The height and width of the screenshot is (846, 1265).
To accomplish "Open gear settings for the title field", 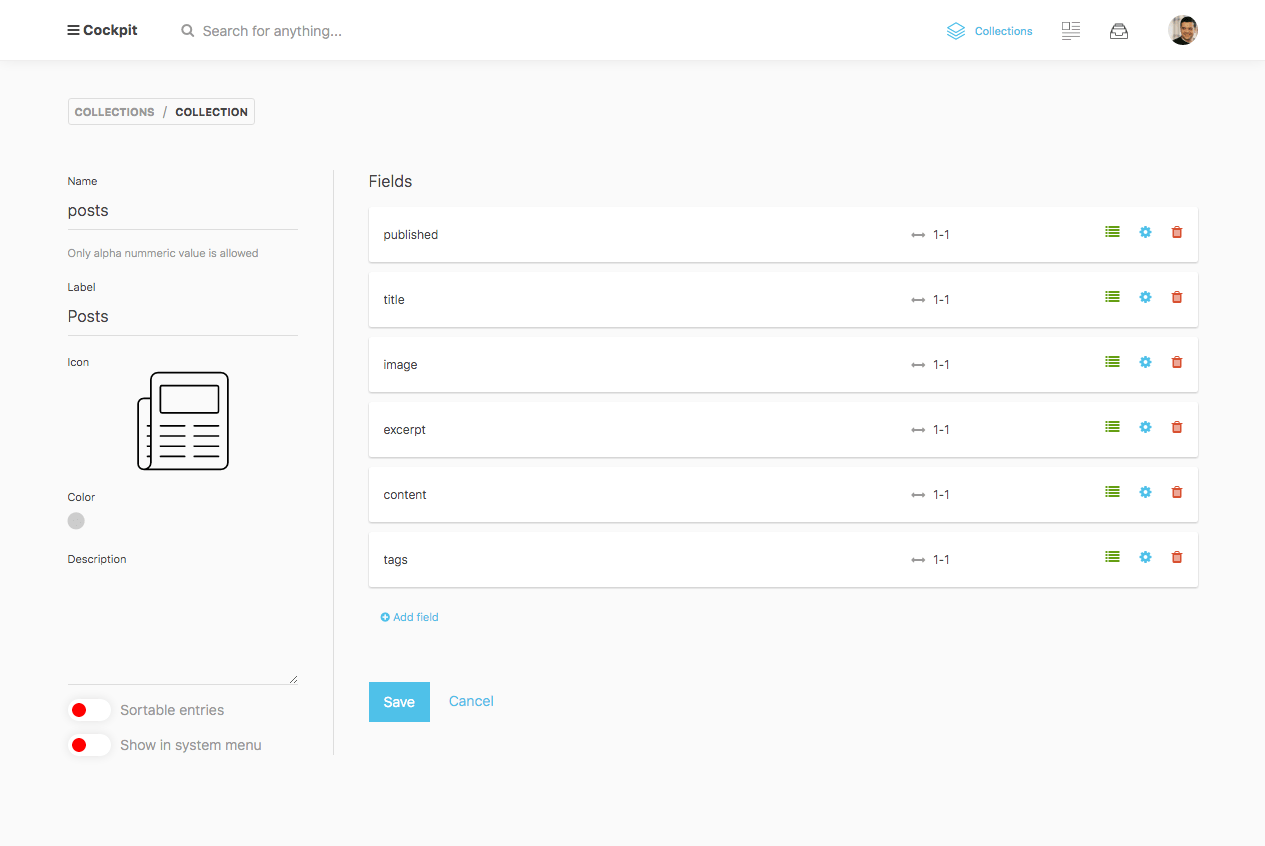I will [x=1144, y=297].
